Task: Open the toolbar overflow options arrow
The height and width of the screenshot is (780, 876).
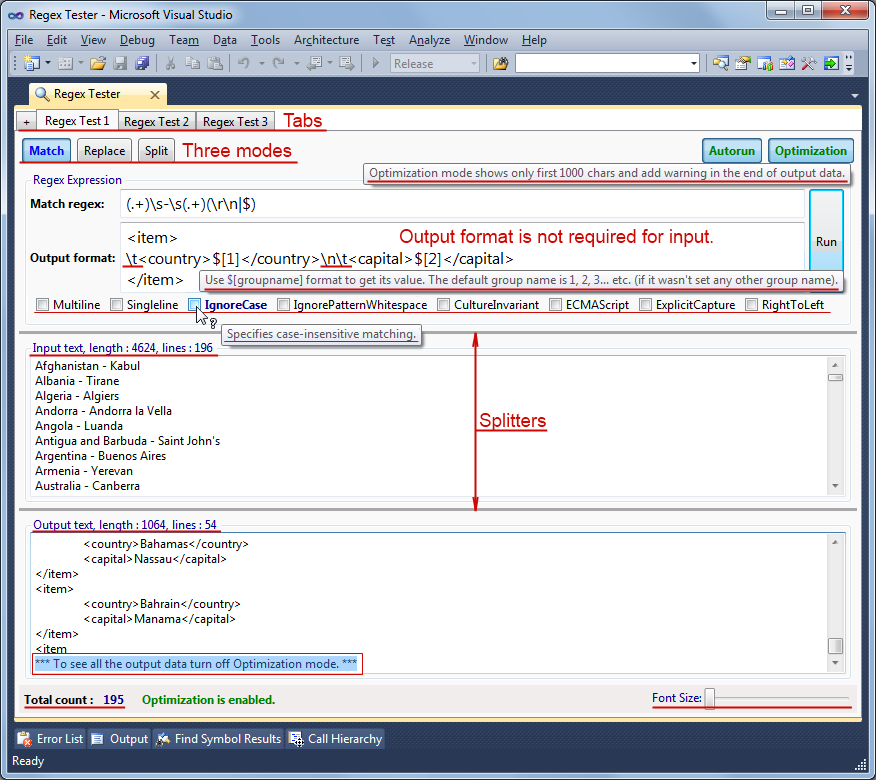Action: tap(849, 63)
